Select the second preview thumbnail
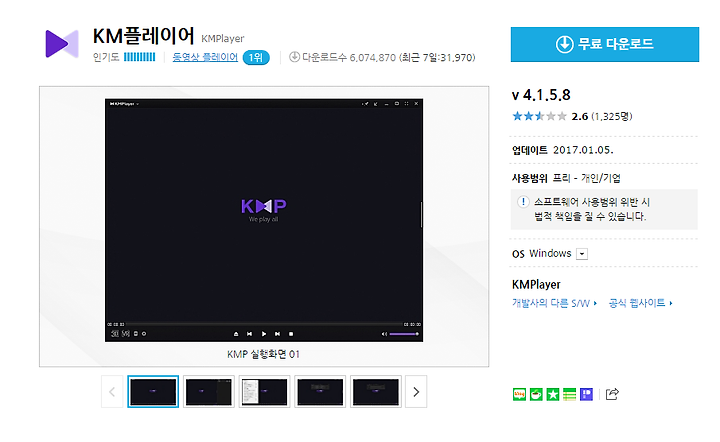Screen dimensions: 720x442 [x=208, y=392]
